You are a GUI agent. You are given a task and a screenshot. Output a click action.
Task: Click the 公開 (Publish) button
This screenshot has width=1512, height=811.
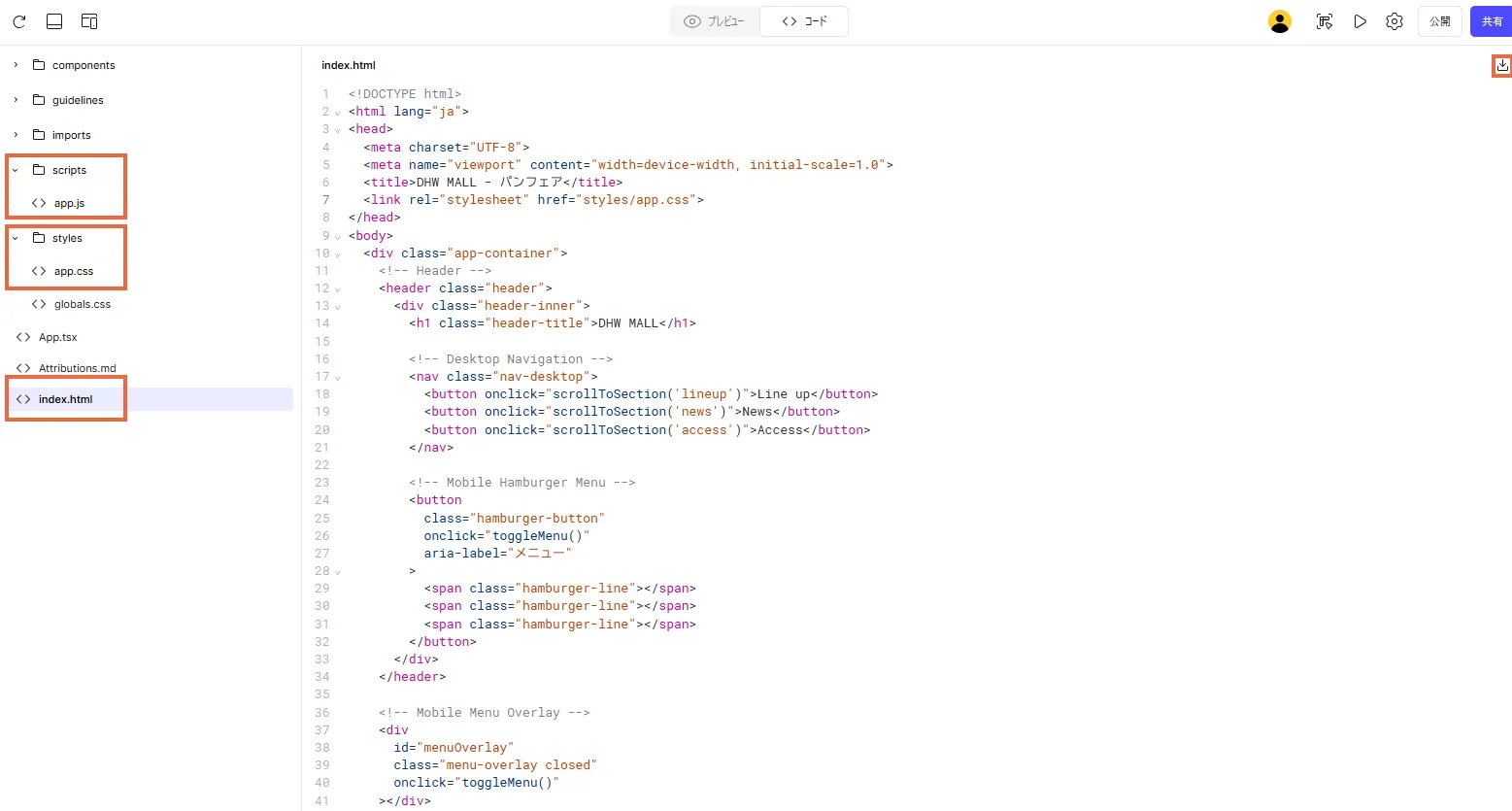tap(1440, 21)
